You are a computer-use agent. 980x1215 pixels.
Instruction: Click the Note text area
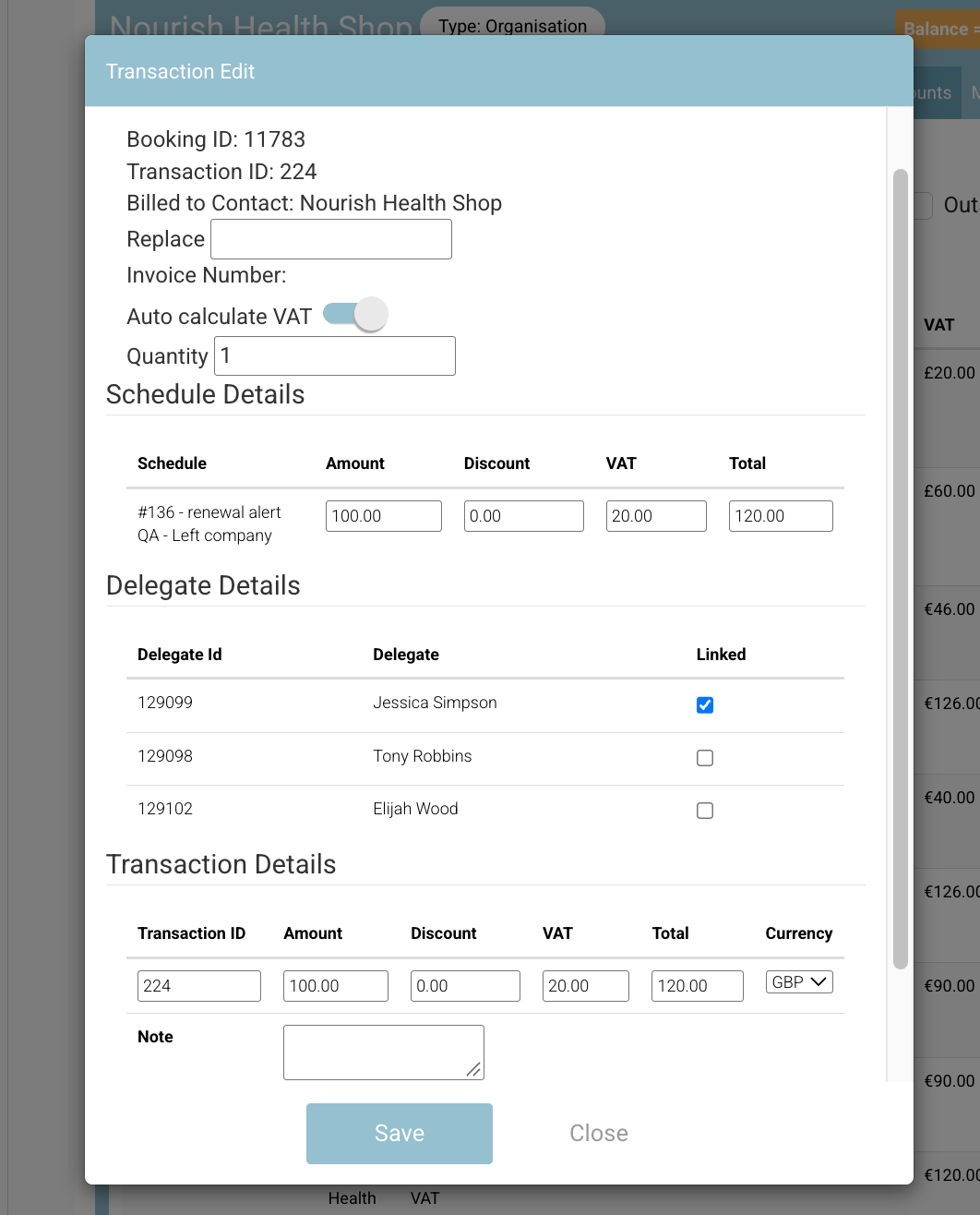tap(384, 1053)
